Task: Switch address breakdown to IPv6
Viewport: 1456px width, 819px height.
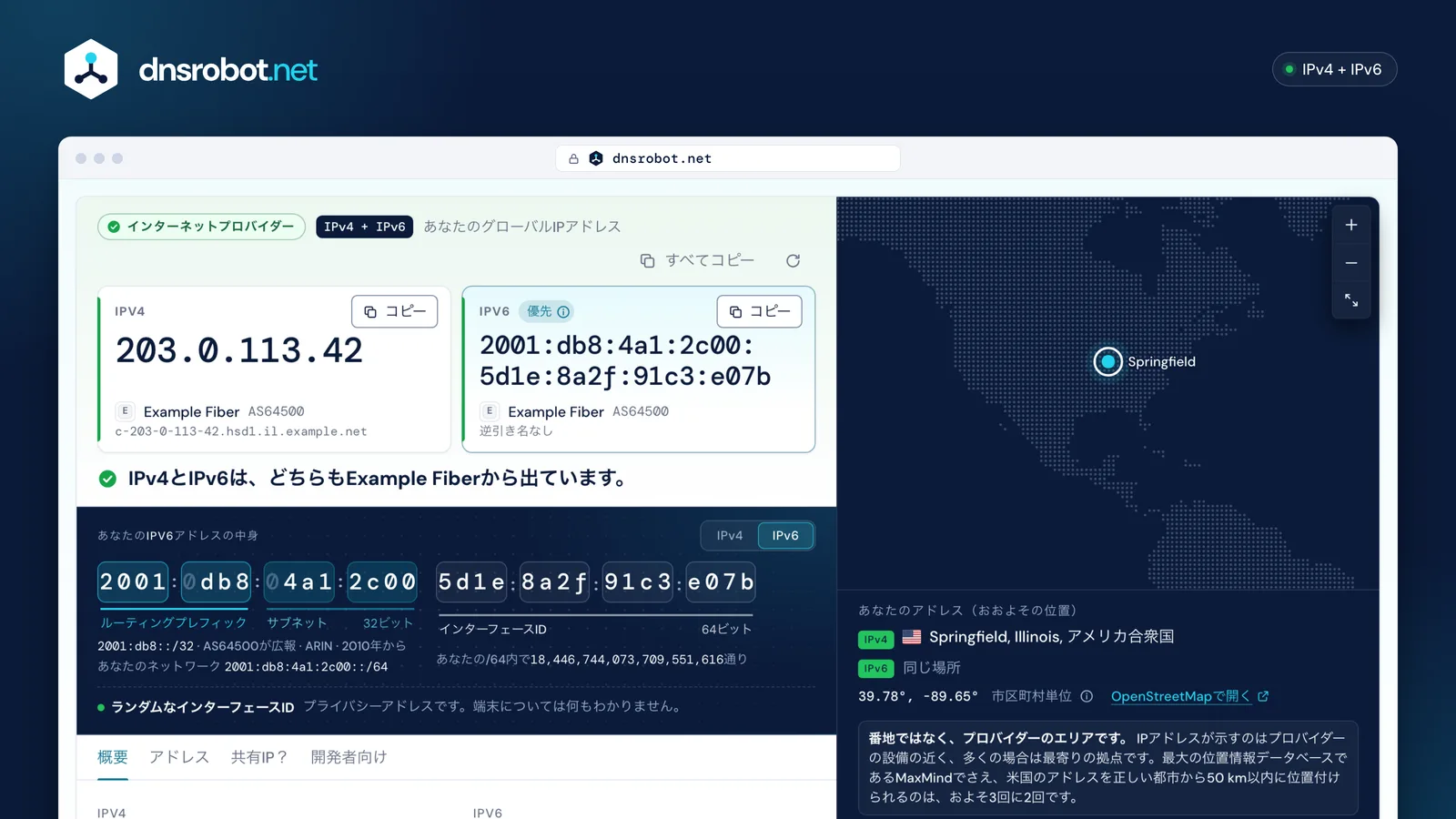Action: coord(785,535)
